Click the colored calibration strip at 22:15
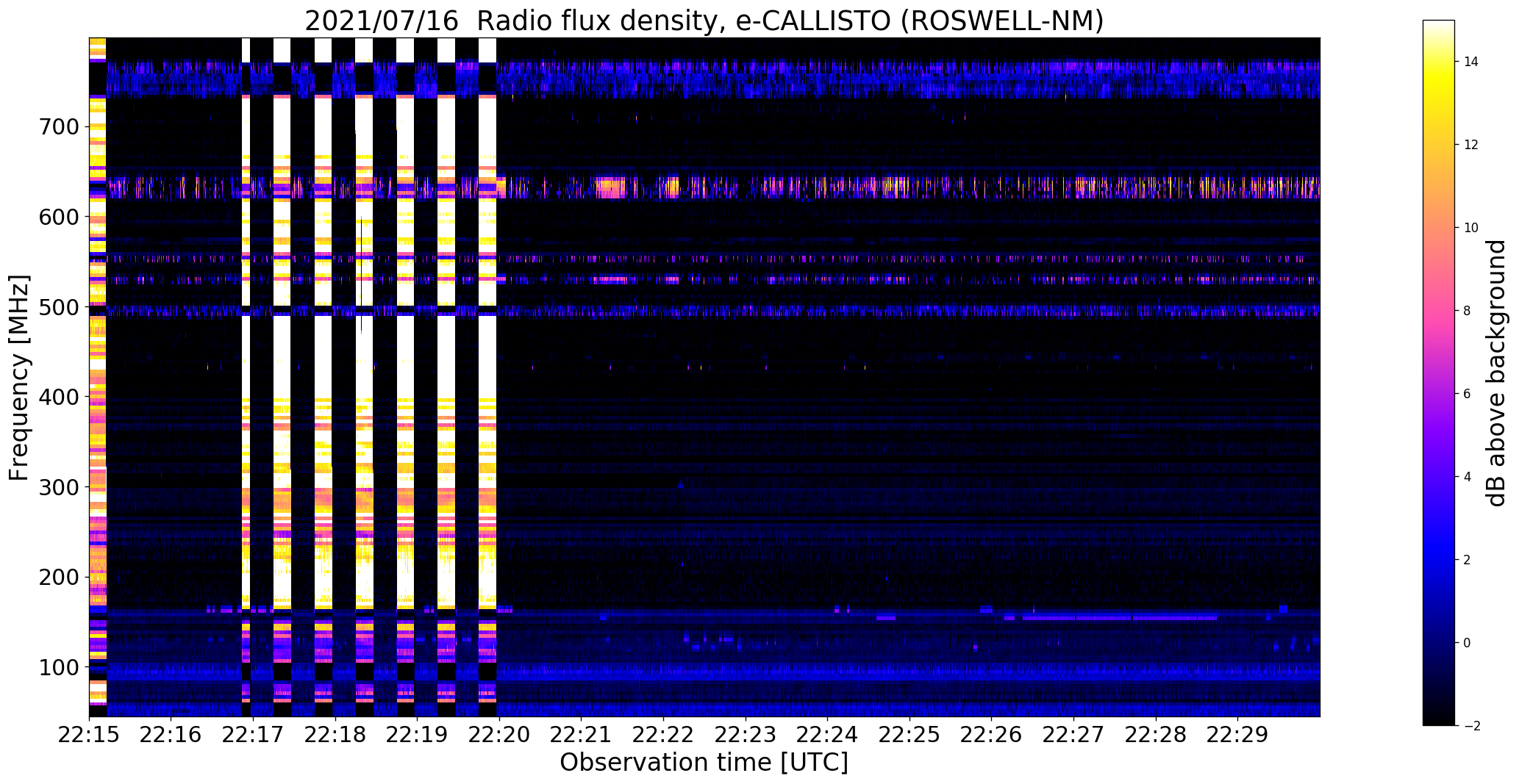This screenshot has width=1519, height=784. [98, 376]
